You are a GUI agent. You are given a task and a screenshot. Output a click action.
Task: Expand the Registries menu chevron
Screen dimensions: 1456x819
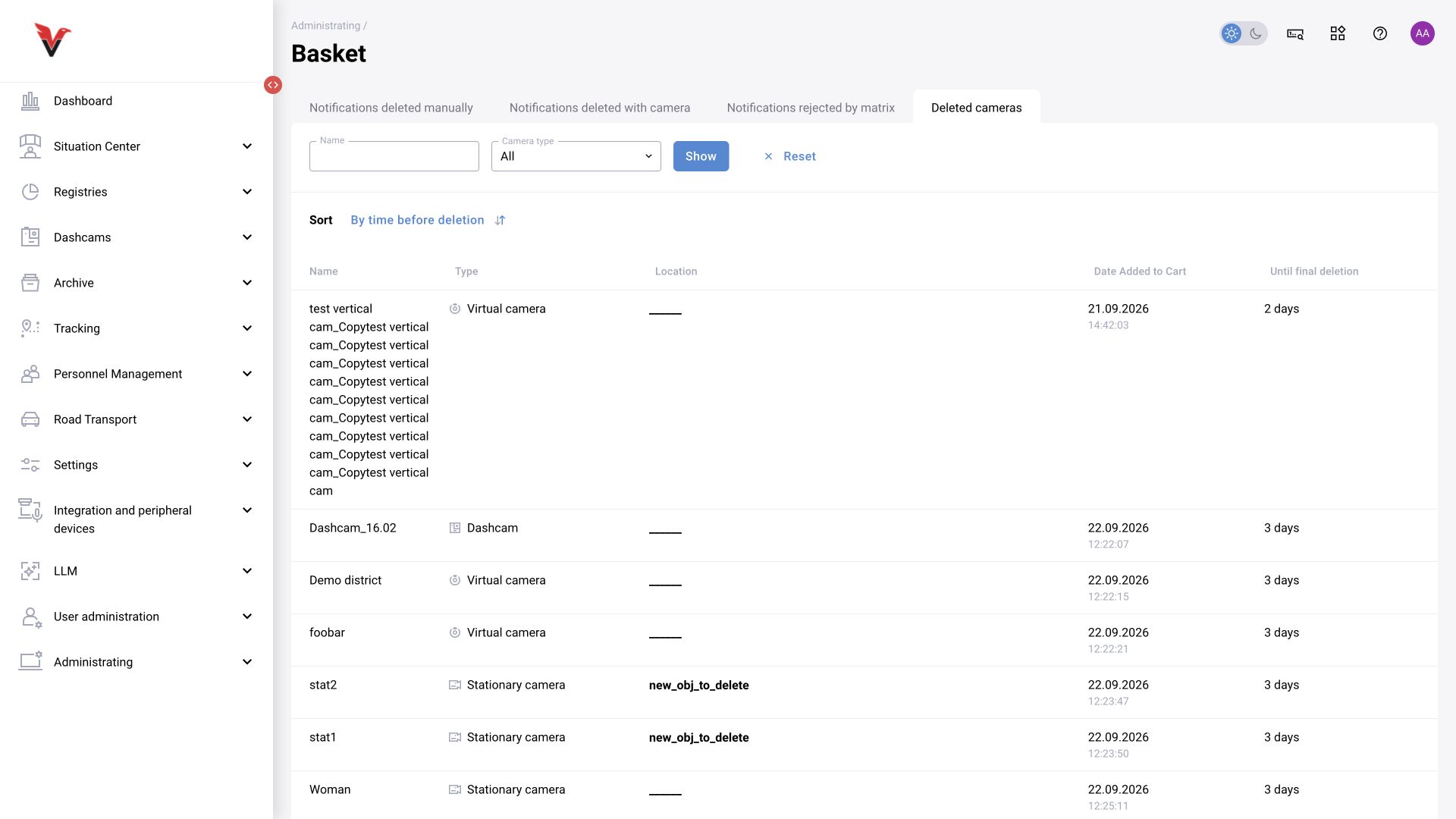[x=247, y=192]
